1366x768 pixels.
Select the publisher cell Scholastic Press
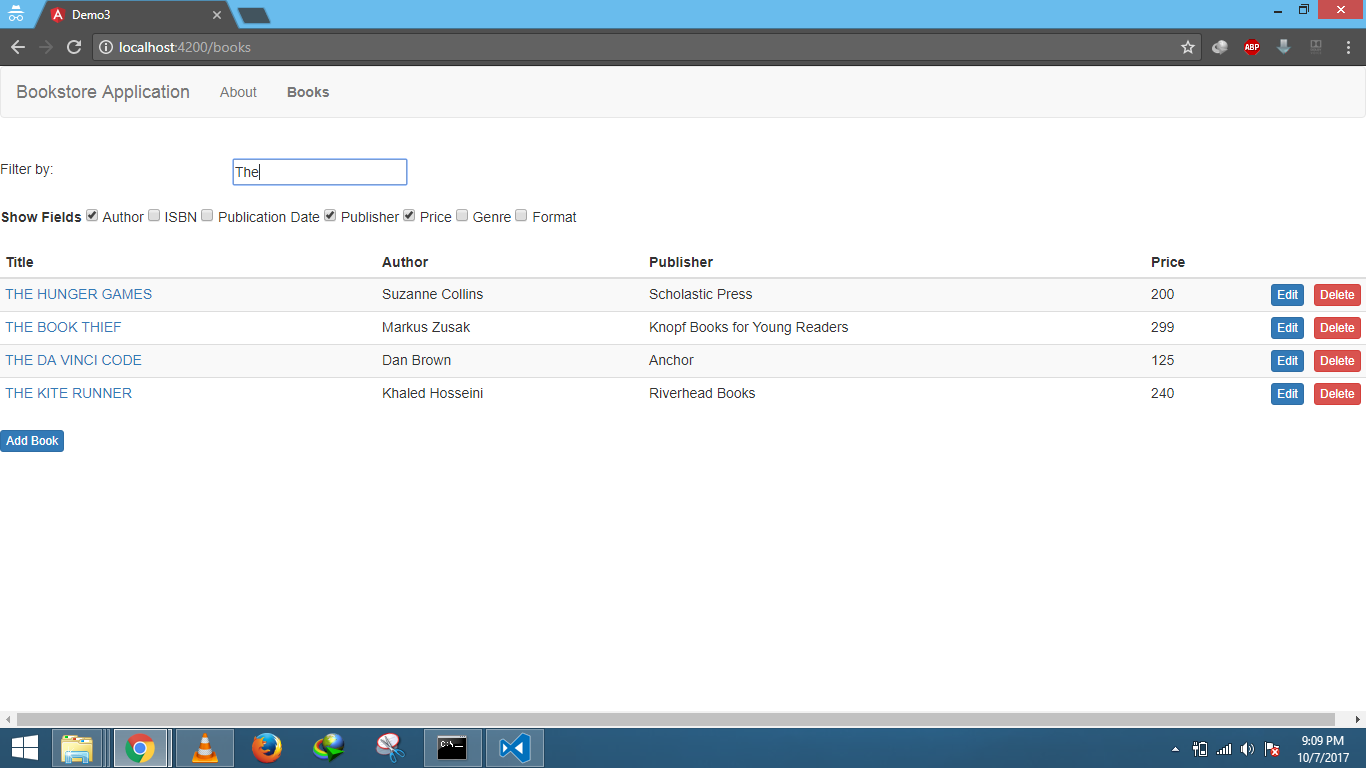click(x=700, y=294)
